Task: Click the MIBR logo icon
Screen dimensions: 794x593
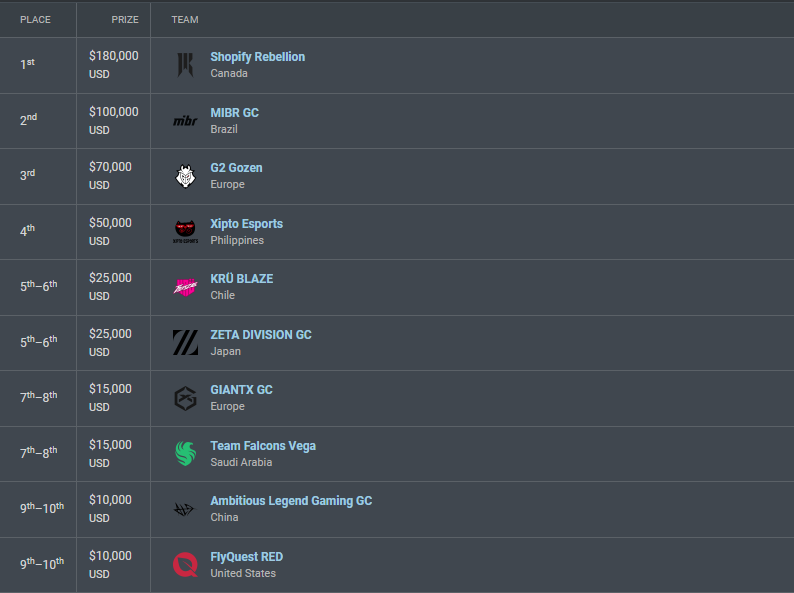Action: [185, 121]
